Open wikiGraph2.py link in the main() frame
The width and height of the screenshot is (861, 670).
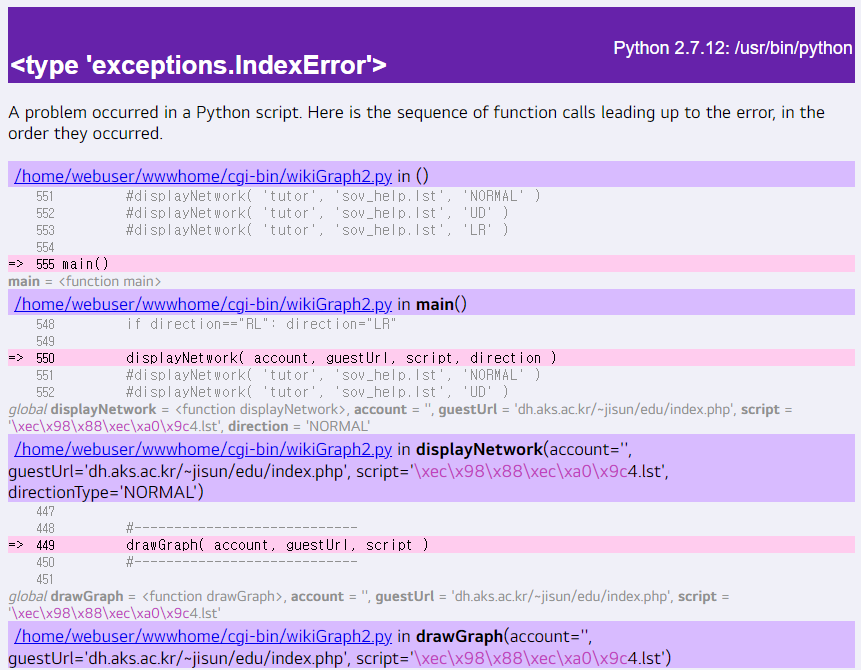click(203, 304)
